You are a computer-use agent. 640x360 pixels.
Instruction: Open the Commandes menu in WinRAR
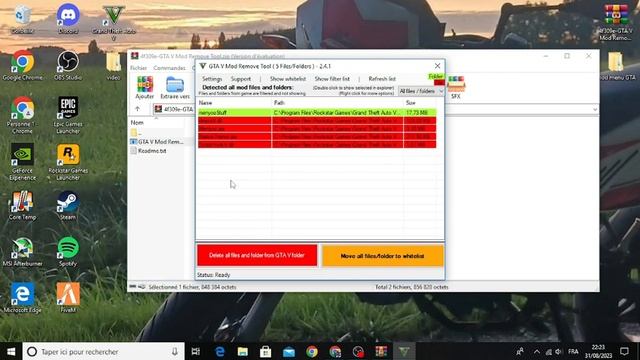169,68
